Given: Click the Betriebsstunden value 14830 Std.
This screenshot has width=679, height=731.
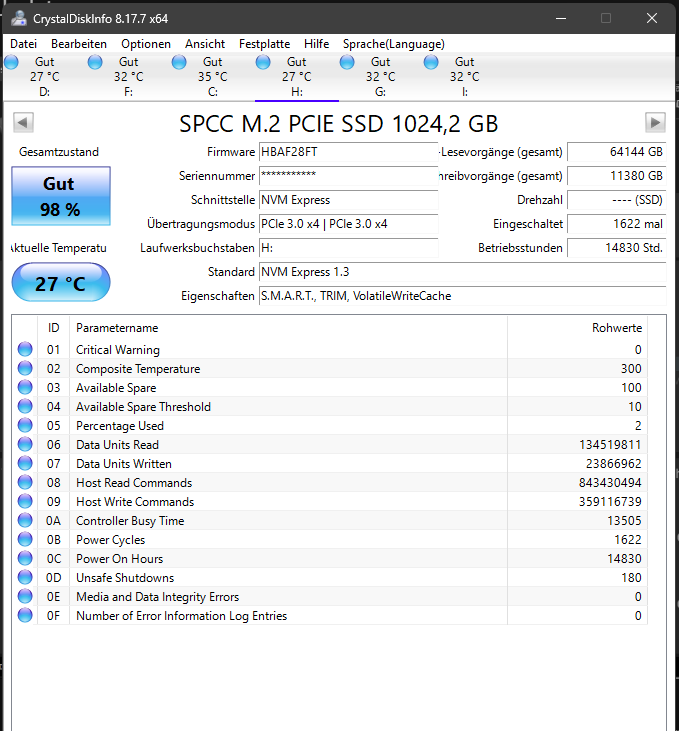Looking at the screenshot, I should 617,248.
